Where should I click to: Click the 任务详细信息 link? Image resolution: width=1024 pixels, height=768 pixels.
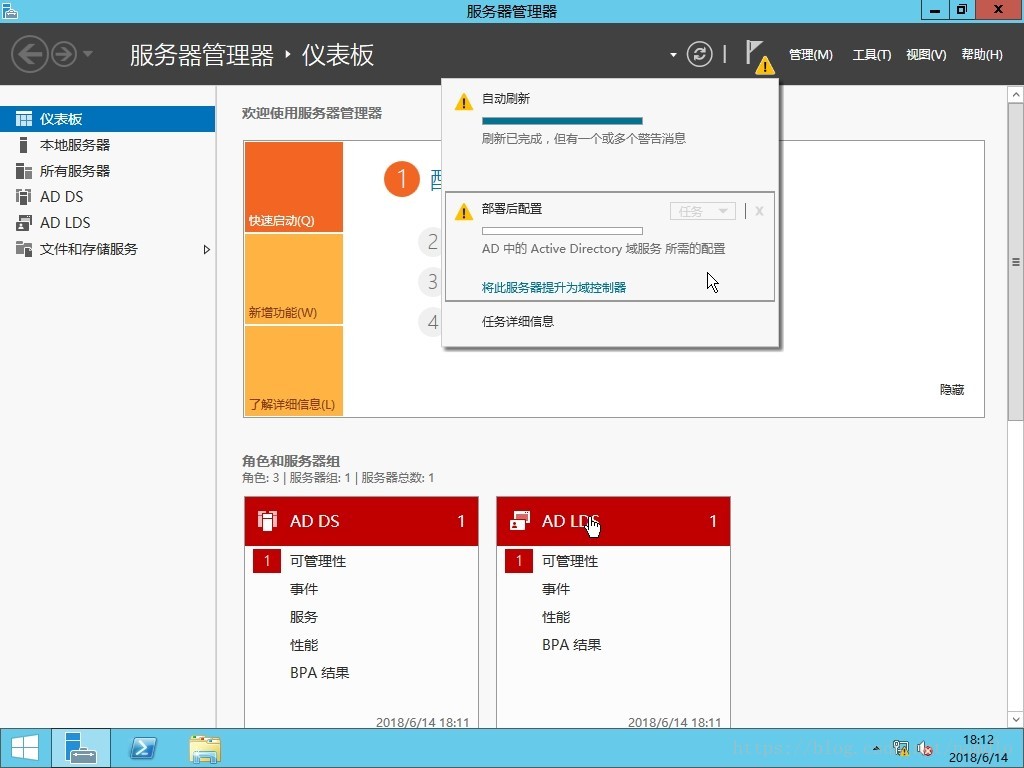518,321
